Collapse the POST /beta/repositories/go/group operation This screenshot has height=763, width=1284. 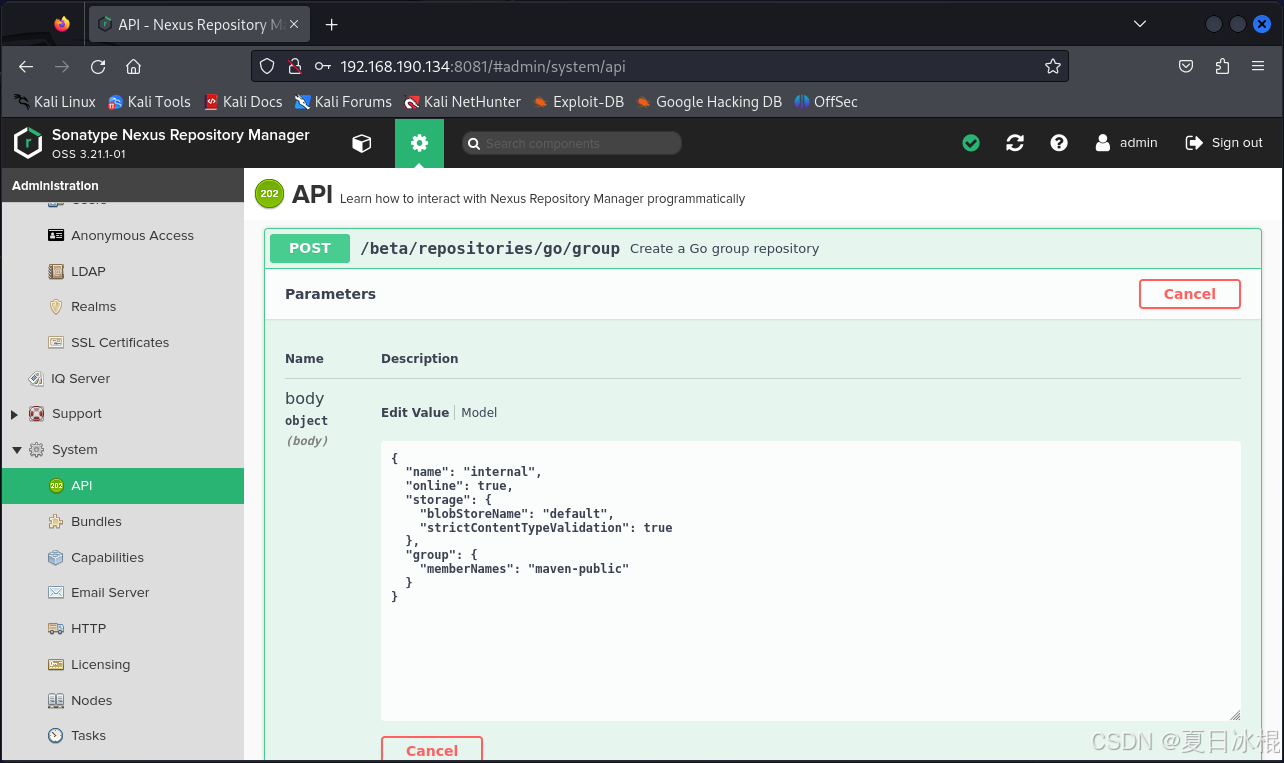tap(763, 248)
